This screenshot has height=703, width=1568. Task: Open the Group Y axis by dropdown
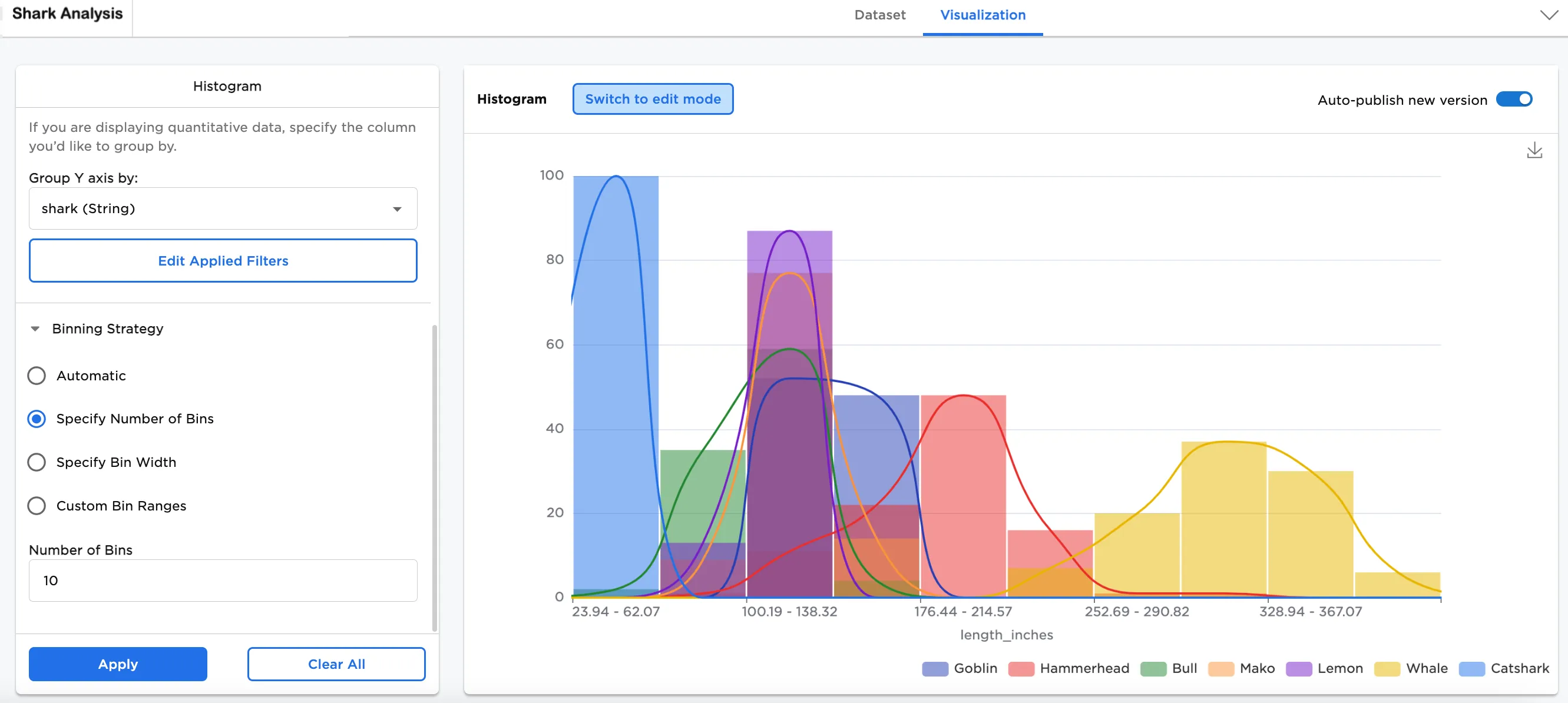click(223, 209)
